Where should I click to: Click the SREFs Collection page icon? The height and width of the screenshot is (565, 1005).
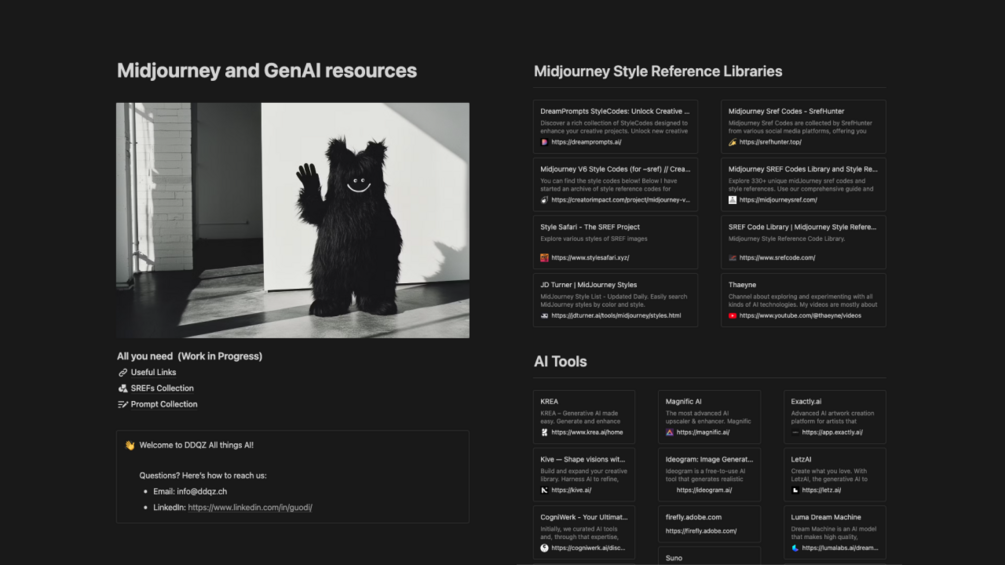(122, 388)
